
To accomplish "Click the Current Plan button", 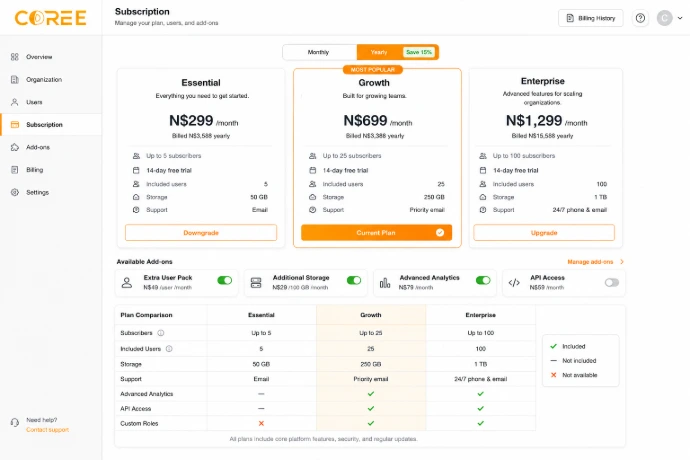I will [376, 232].
